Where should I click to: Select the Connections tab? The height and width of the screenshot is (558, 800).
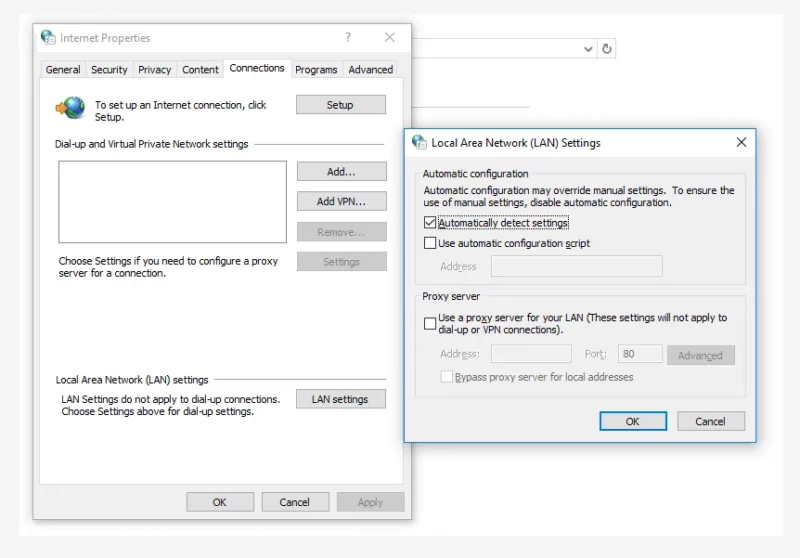click(257, 68)
